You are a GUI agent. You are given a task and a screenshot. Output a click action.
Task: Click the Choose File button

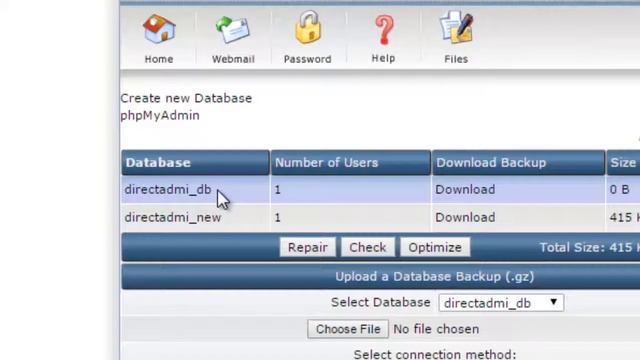pos(348,329)
